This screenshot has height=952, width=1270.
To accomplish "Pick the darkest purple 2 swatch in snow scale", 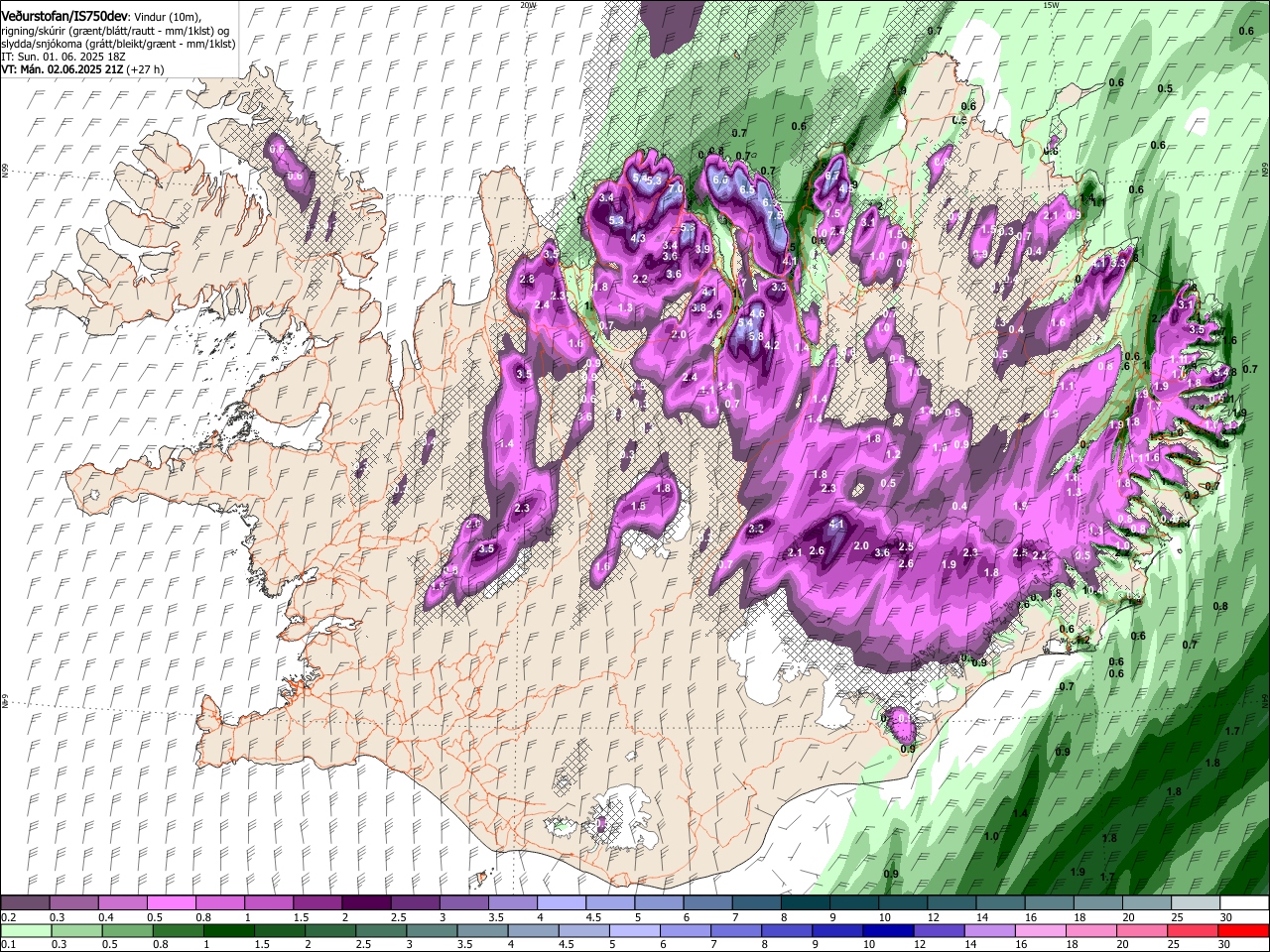I will [366, 903].
